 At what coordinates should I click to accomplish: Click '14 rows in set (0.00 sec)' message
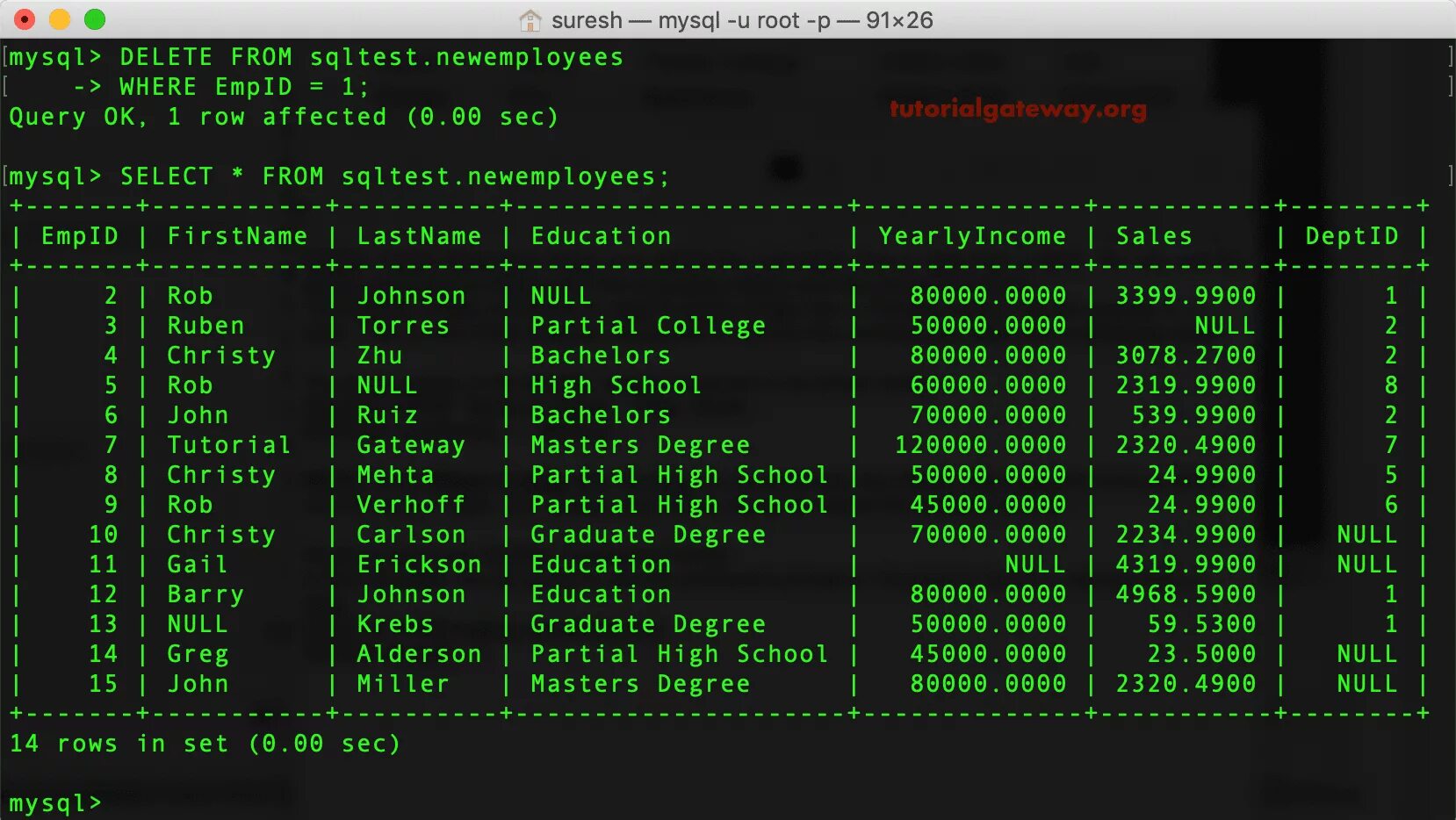[x=205, y=744]
